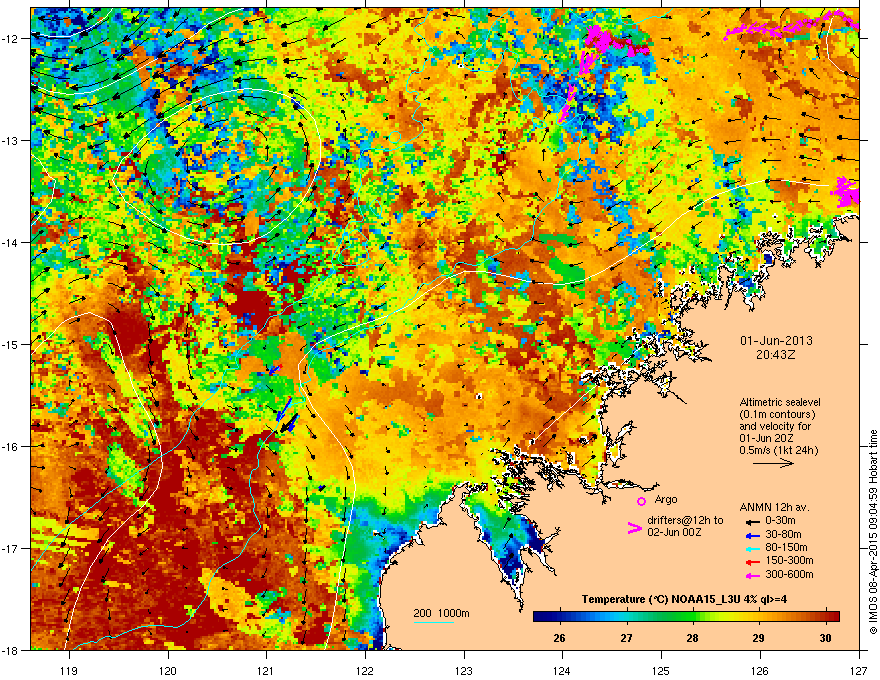880x680 pixels.
Task: Click the latitude axis label -17
Action: point(12,548)
